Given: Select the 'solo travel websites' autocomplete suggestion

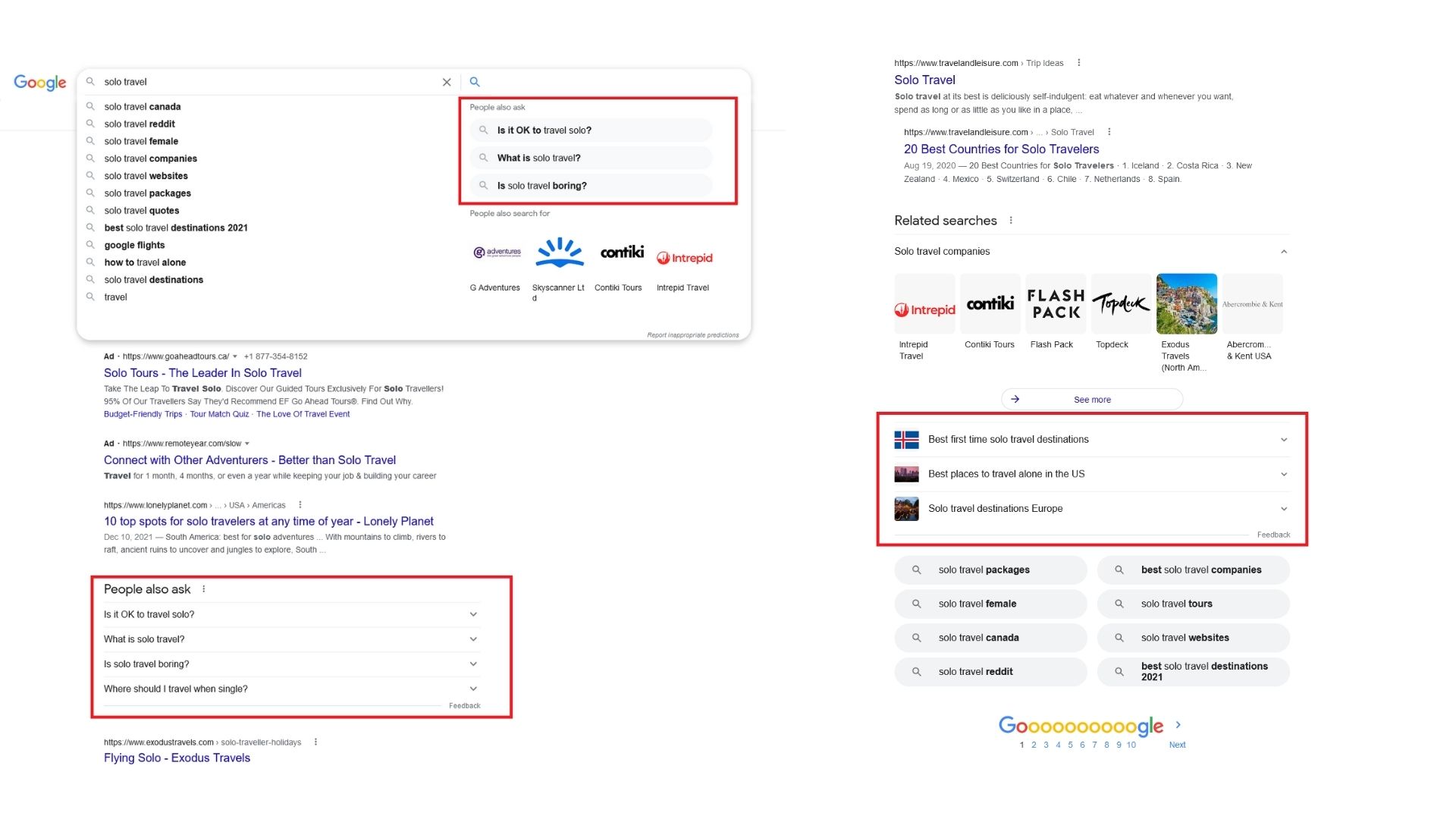Looking at the screenshot, I should (146, 176).
